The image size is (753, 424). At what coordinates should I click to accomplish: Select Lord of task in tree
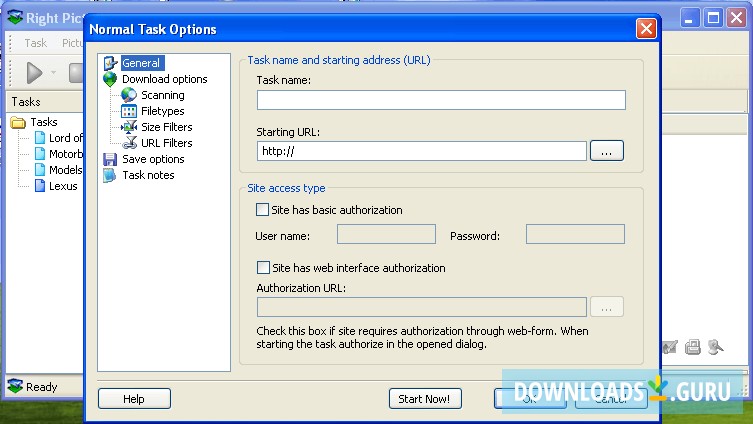tap(66, 138)
